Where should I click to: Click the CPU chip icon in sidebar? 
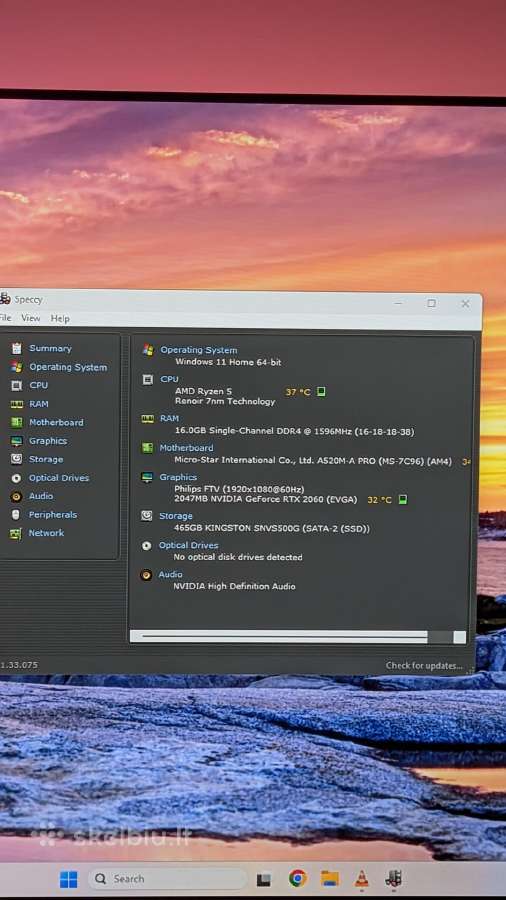17,385
